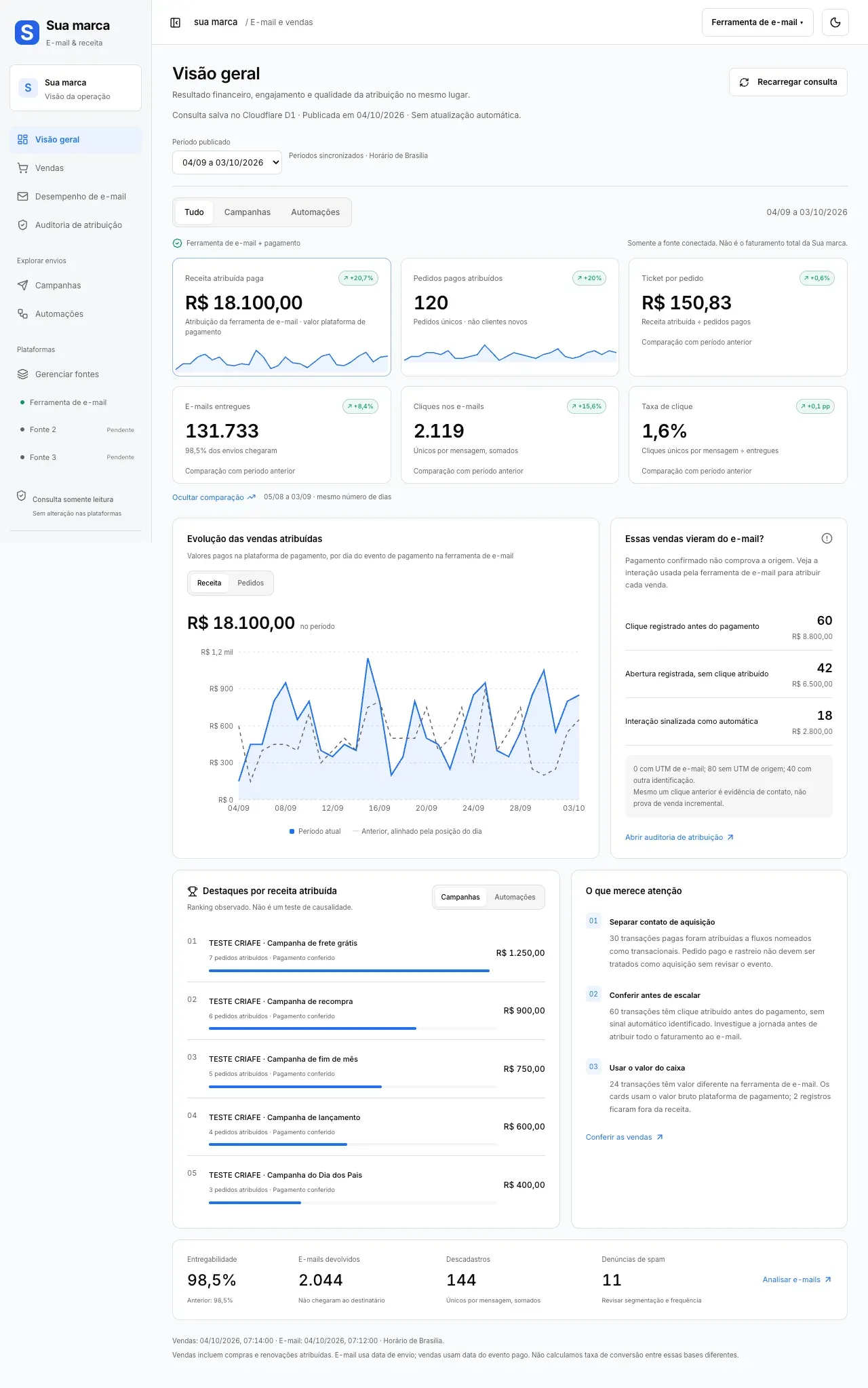Screen dimensions: 868x1388
Task: Switch the Destaques ranking to Automações
Action: click(x=515, y=897)
